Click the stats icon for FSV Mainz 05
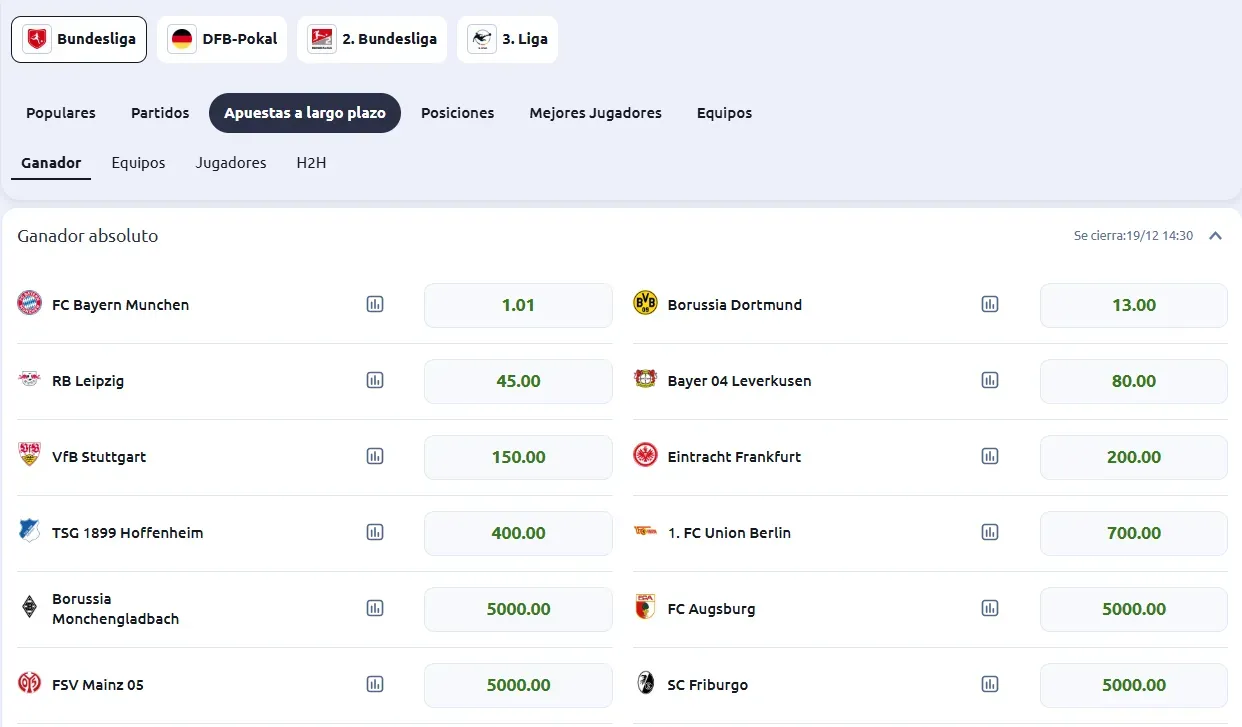The width and height of the screenshot is (1242, 727). pos(375,684)
